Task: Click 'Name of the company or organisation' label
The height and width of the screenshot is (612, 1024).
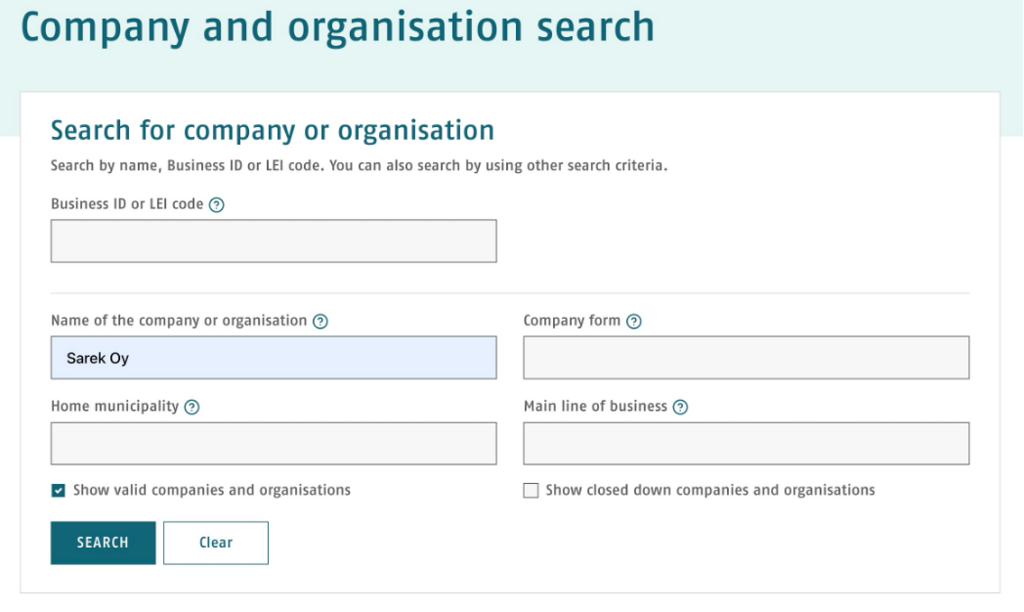Action: pyautogui.click(x=179, y=321)
